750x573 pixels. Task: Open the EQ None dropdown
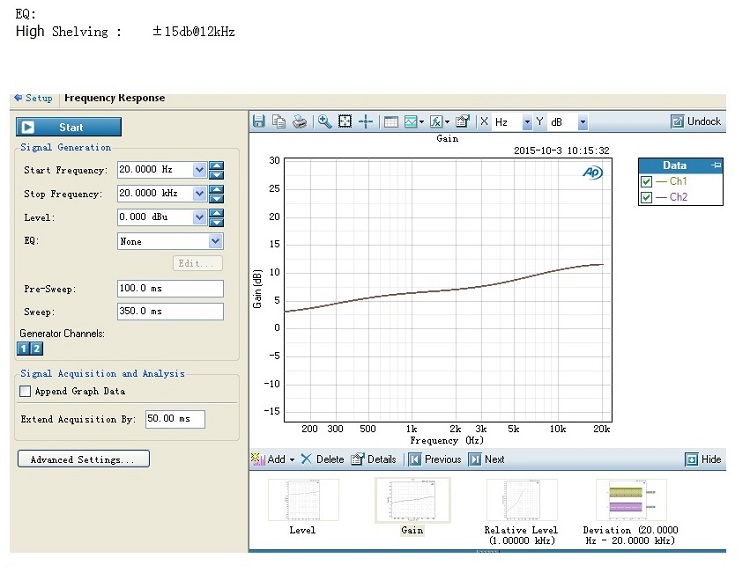pyautogui.click(x=170, y=241)
